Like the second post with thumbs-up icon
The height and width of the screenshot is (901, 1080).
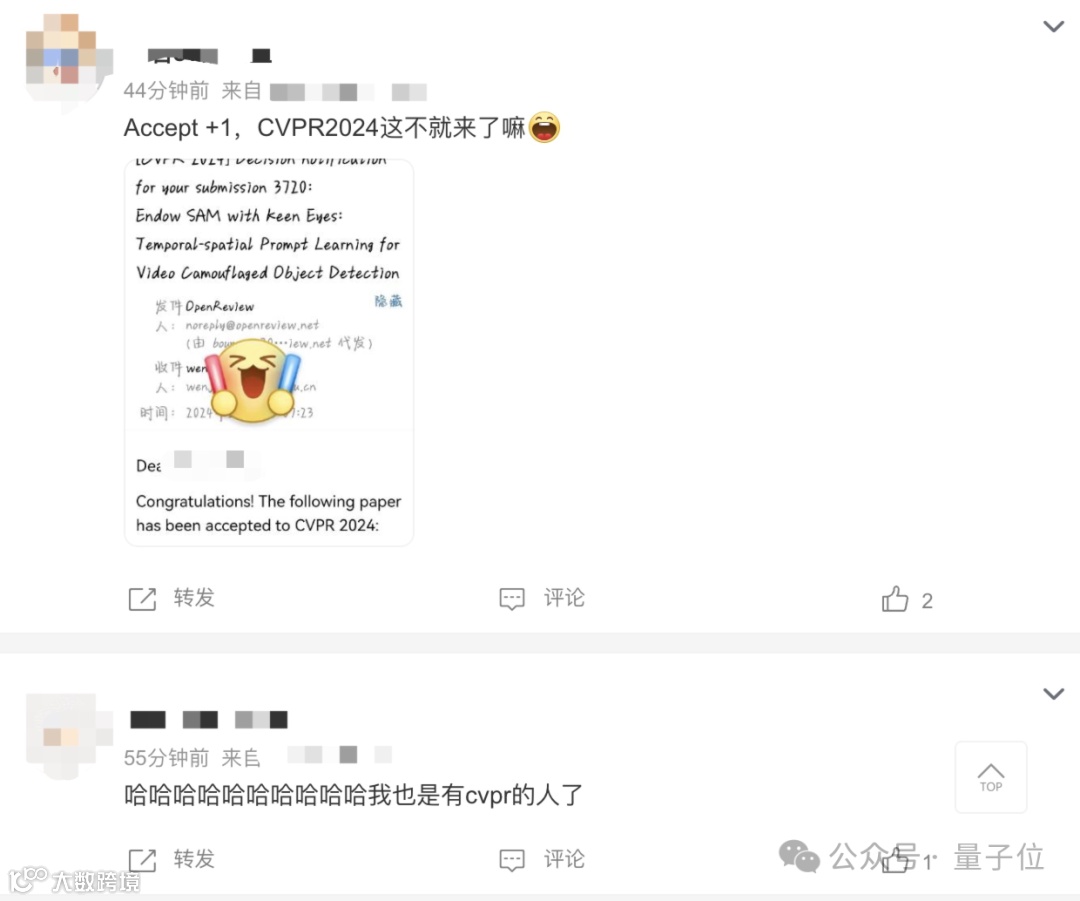point(895,860)
